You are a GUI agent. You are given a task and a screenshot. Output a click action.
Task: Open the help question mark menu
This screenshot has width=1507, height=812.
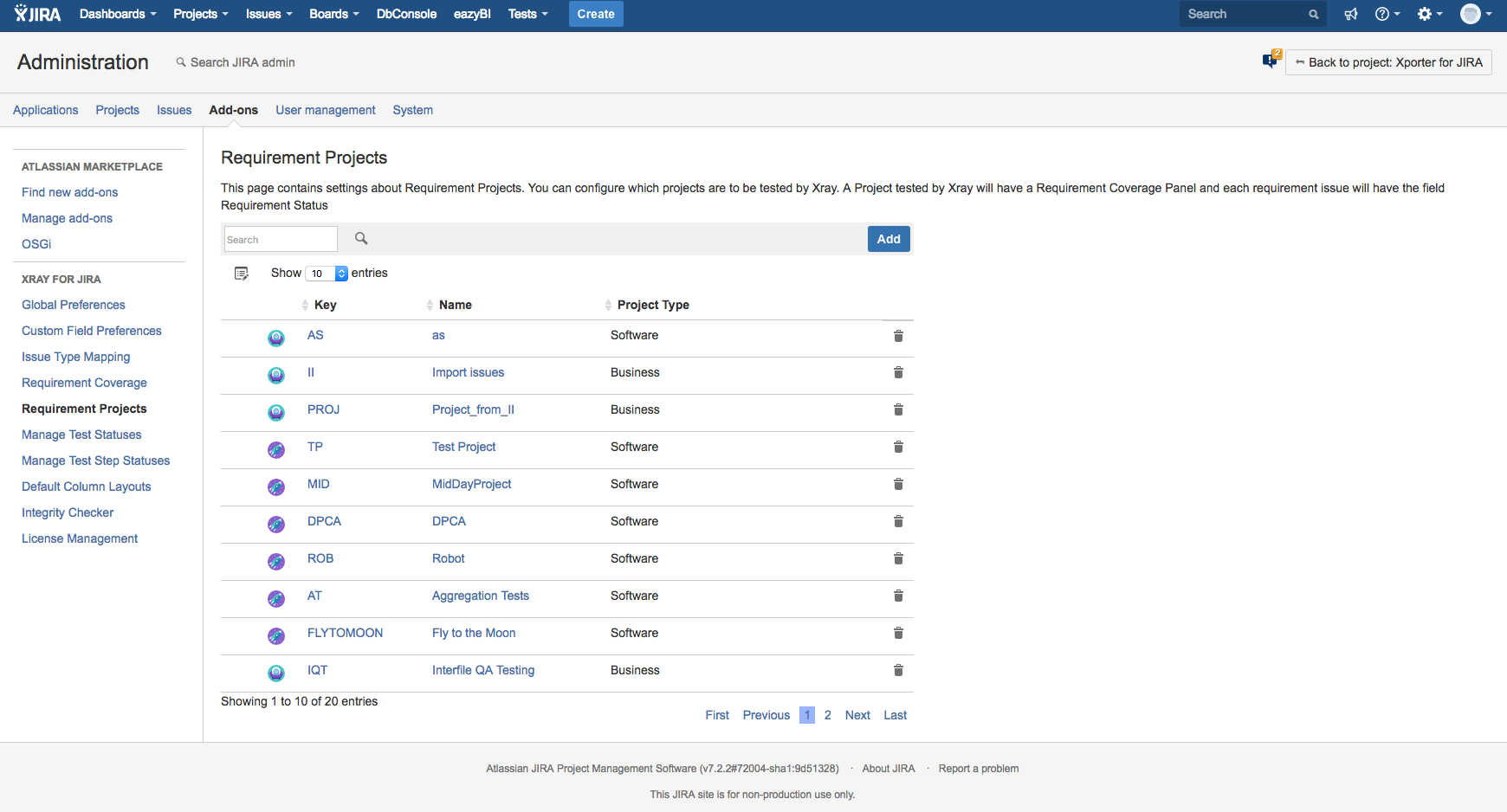point(1387,14)
